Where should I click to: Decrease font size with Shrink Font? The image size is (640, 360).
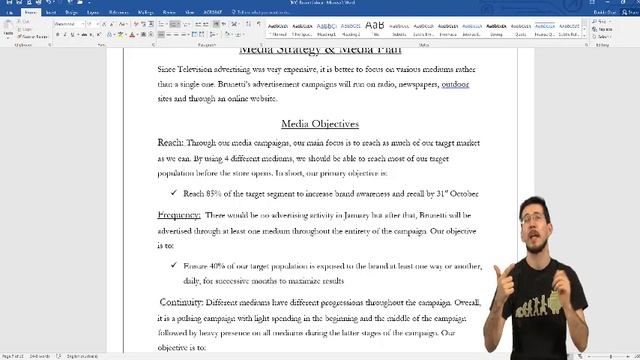[x=111, y=24]
